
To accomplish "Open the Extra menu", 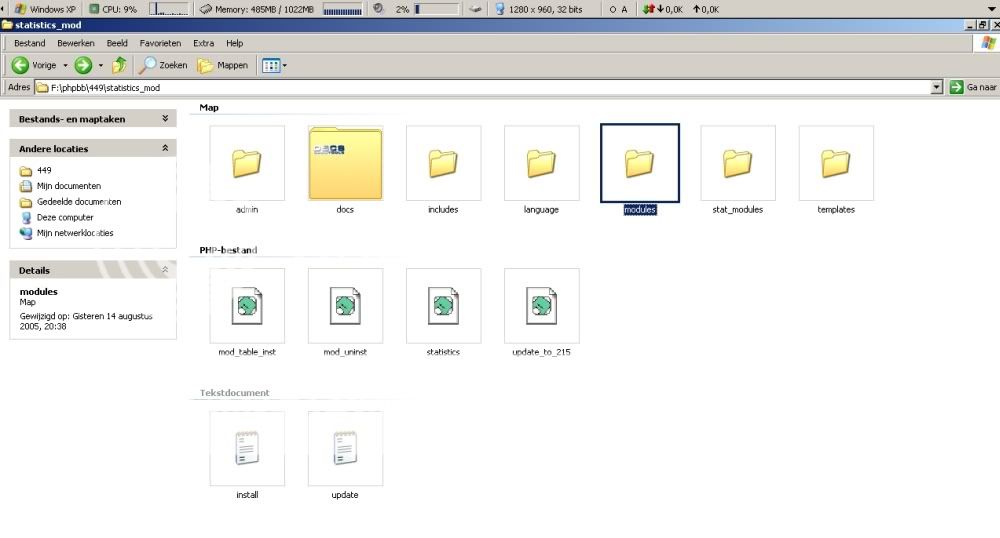I will point(203,43).
